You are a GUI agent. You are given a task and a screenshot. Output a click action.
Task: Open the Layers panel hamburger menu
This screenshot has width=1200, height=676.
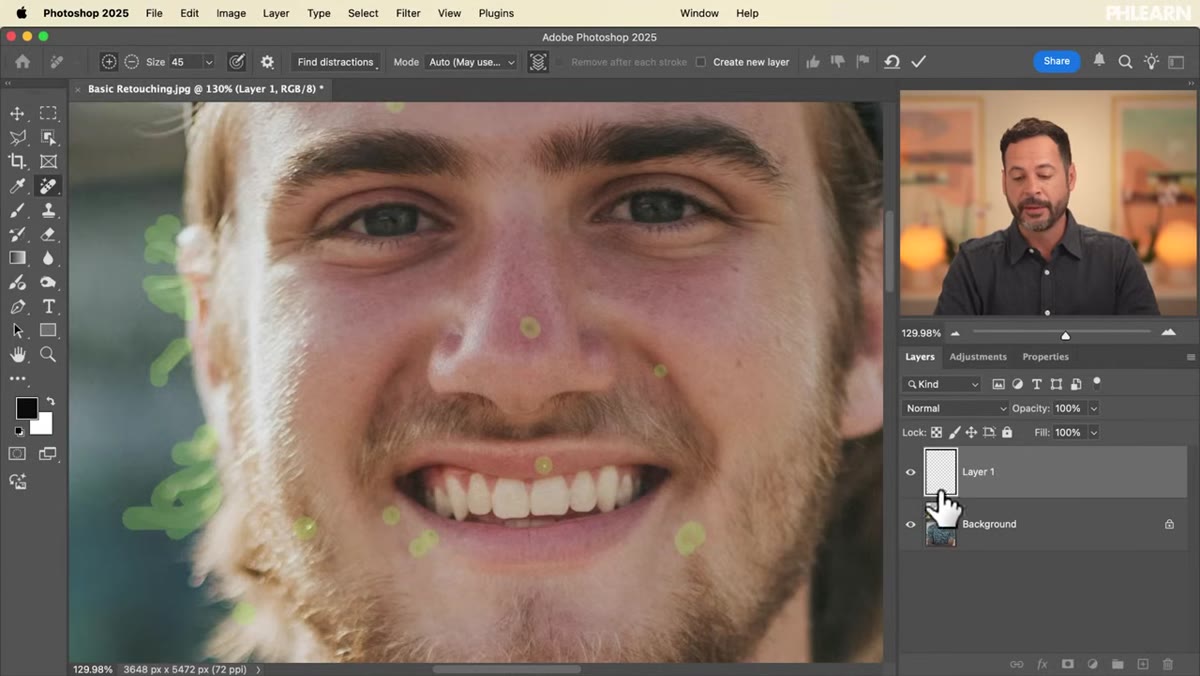tap(1190, 357)
